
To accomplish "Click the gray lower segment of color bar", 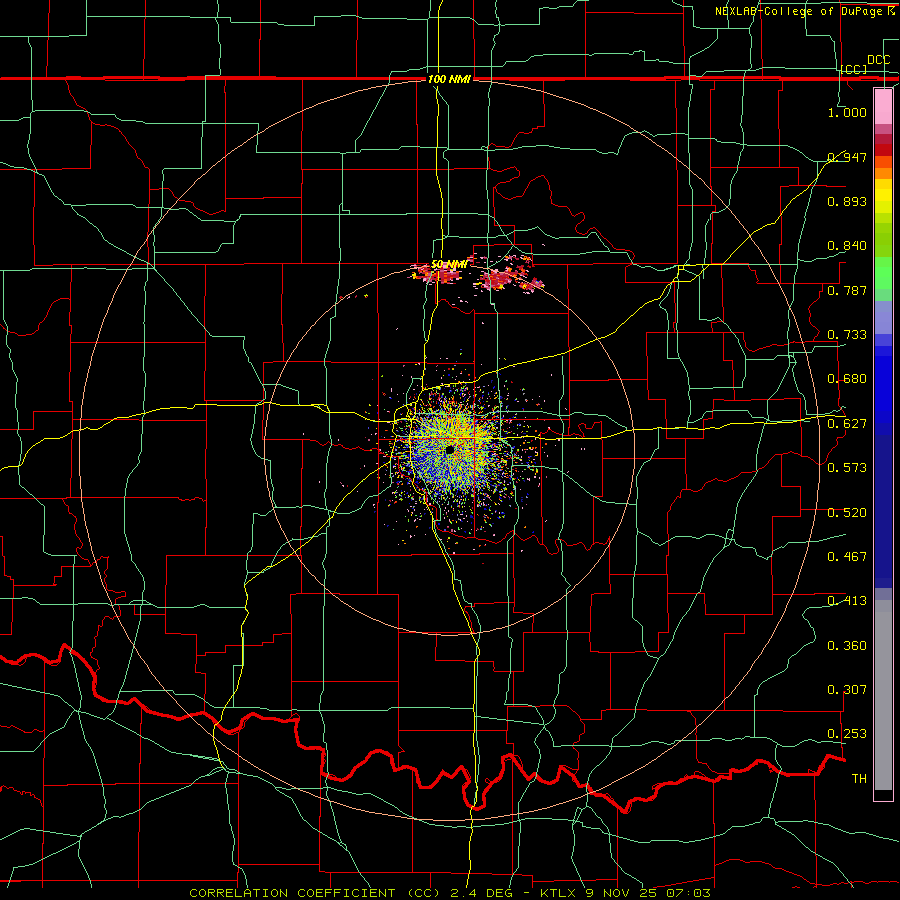I will tap(883, 695).
